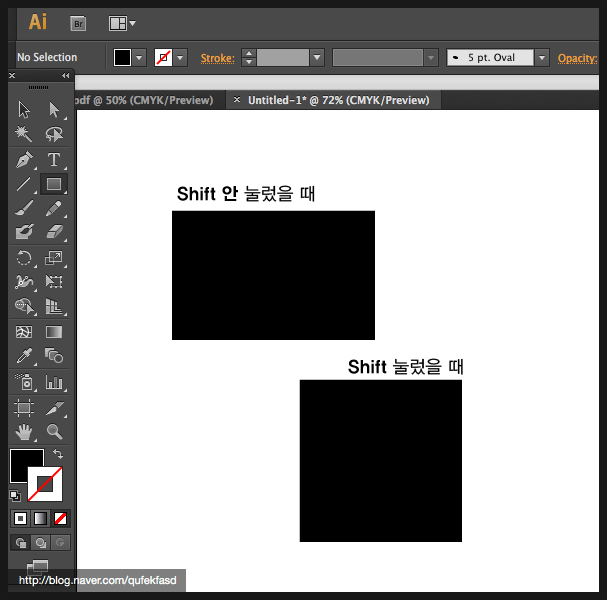Switch to the pdf @ 50% document tab
Viewport: 607px width, 600px height.
[x=143, y=100]
